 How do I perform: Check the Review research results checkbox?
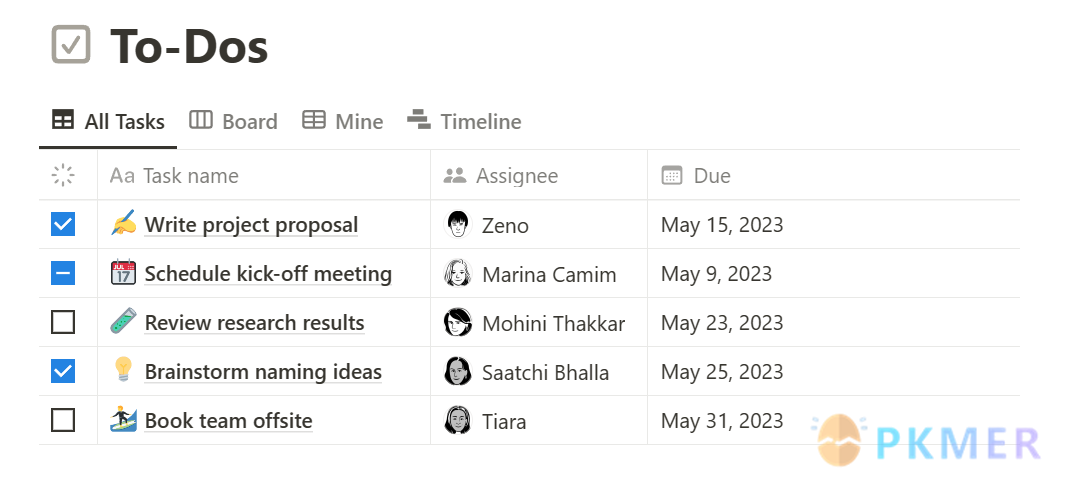[63, 322]
